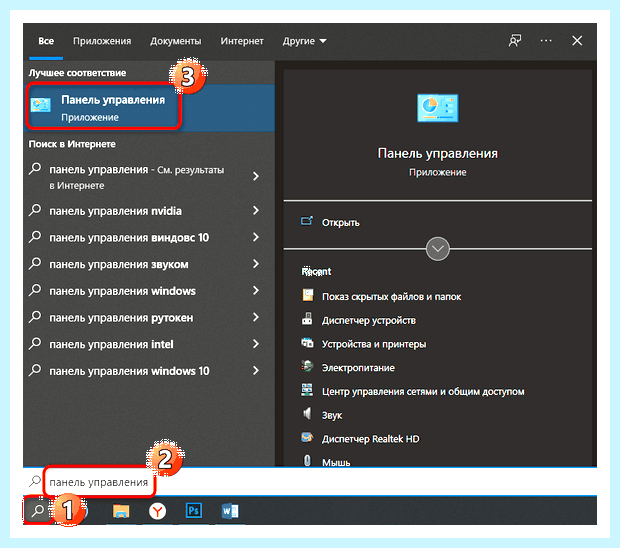
Task: Switch to the Приложения tab
Action: tap(102, 41)
